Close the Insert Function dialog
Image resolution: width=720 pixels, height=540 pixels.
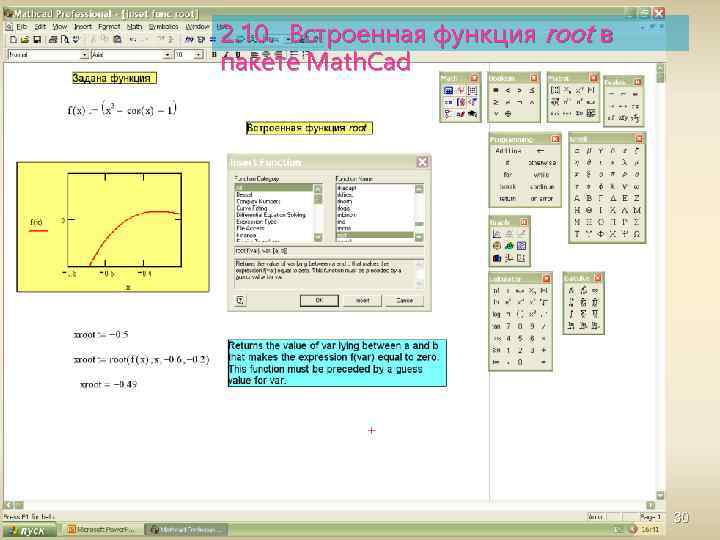(x=422, y=162)
